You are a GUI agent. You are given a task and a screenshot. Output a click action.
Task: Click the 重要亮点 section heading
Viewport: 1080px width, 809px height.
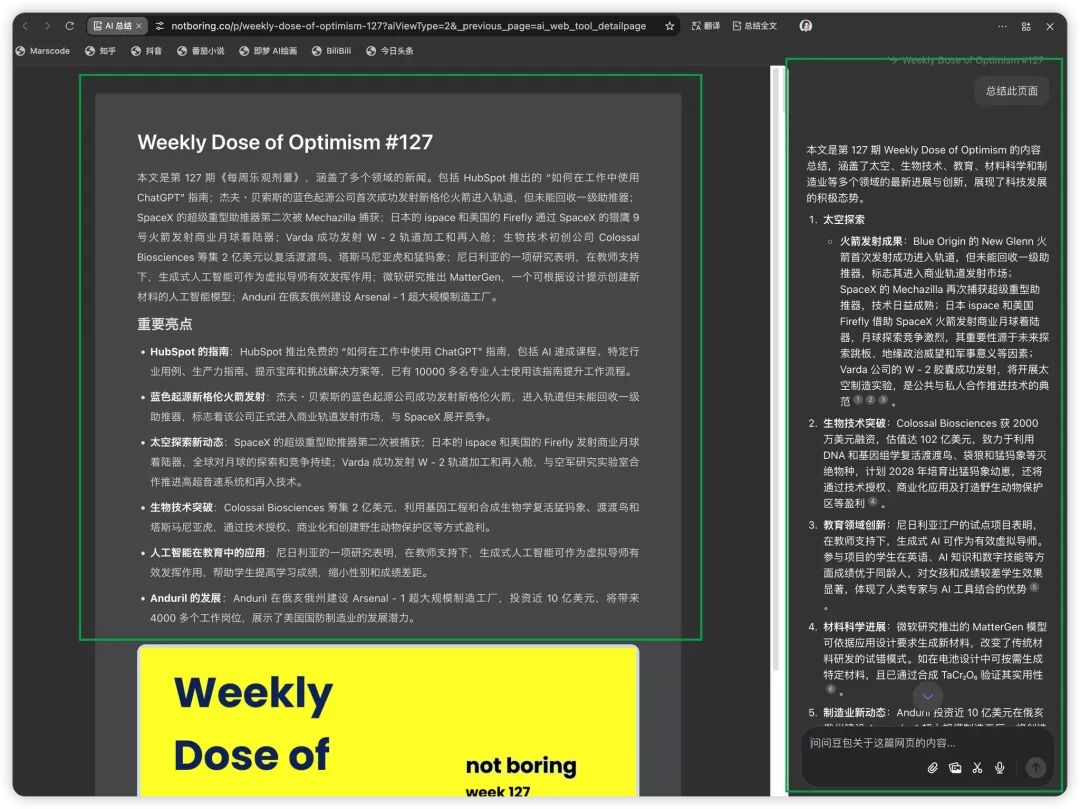[165, 324]
